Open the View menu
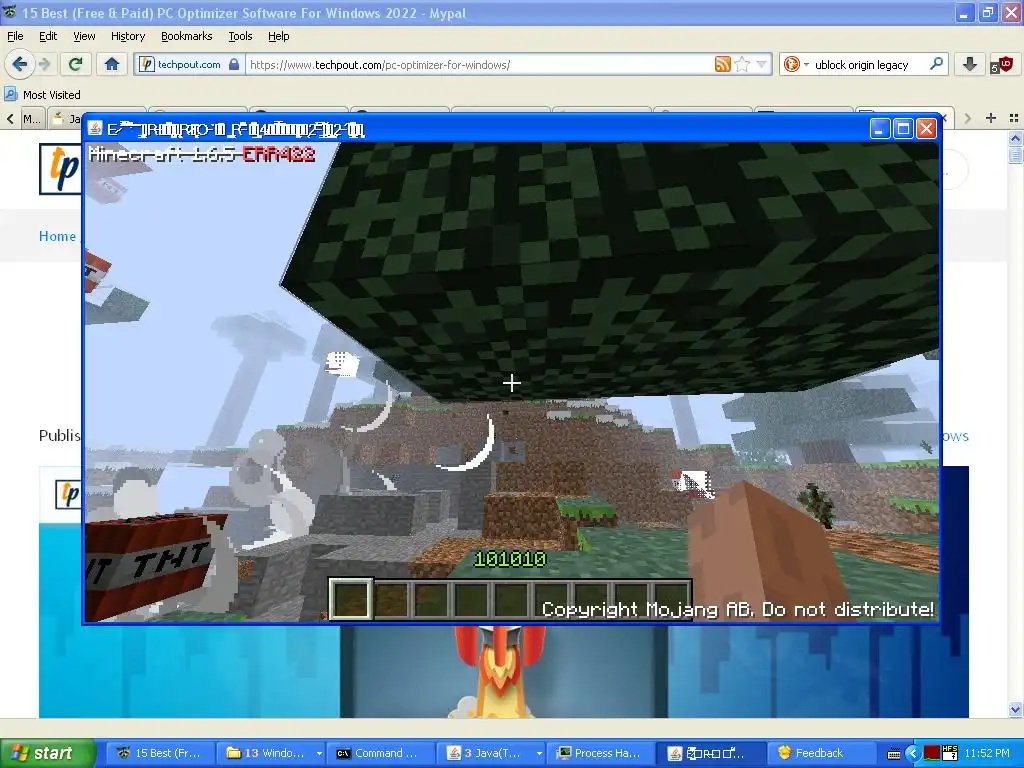 84,36
